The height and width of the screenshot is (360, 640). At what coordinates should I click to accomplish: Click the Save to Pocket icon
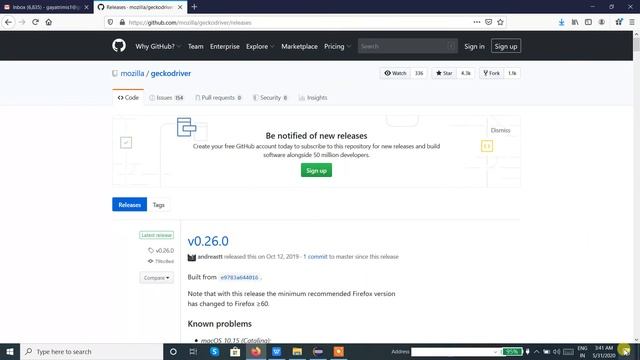[489, 22]
